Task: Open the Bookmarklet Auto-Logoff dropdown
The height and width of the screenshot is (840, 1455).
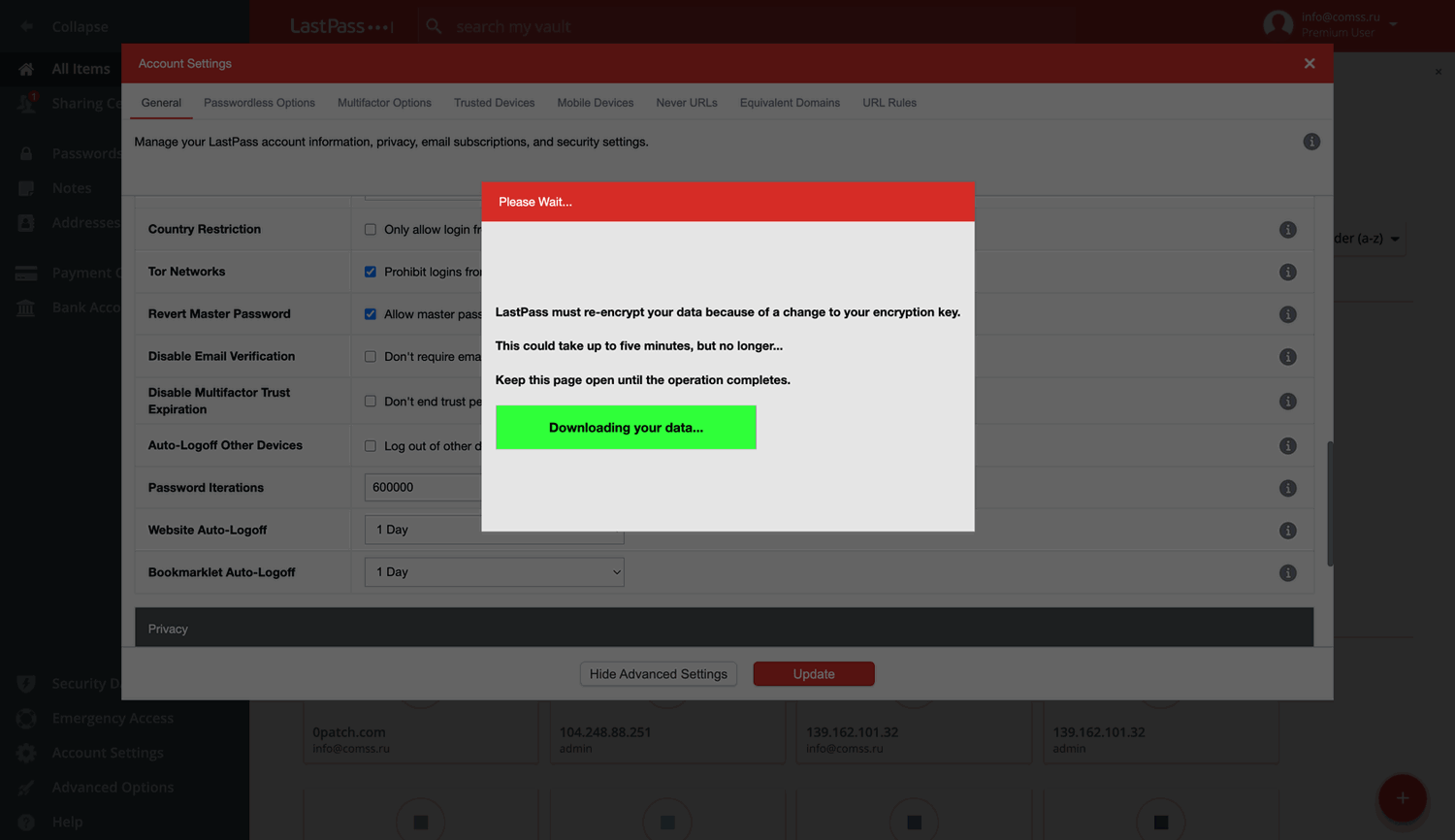Action: click(495, 572)
